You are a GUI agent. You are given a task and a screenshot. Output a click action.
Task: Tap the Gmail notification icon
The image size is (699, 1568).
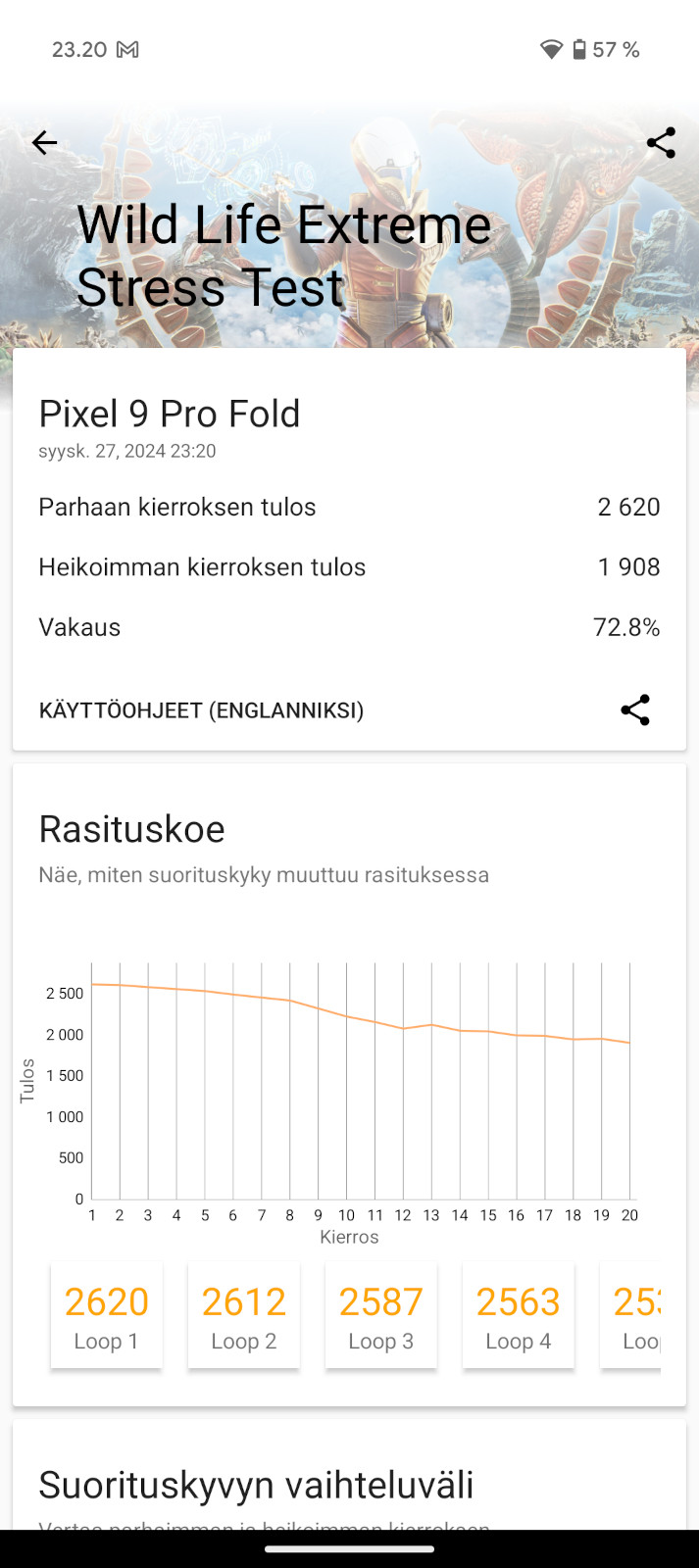click(127, 50)
